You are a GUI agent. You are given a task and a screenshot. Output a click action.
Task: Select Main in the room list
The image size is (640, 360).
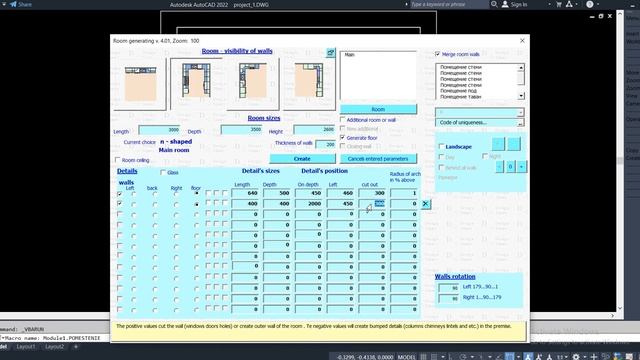(x=350, y=55)
